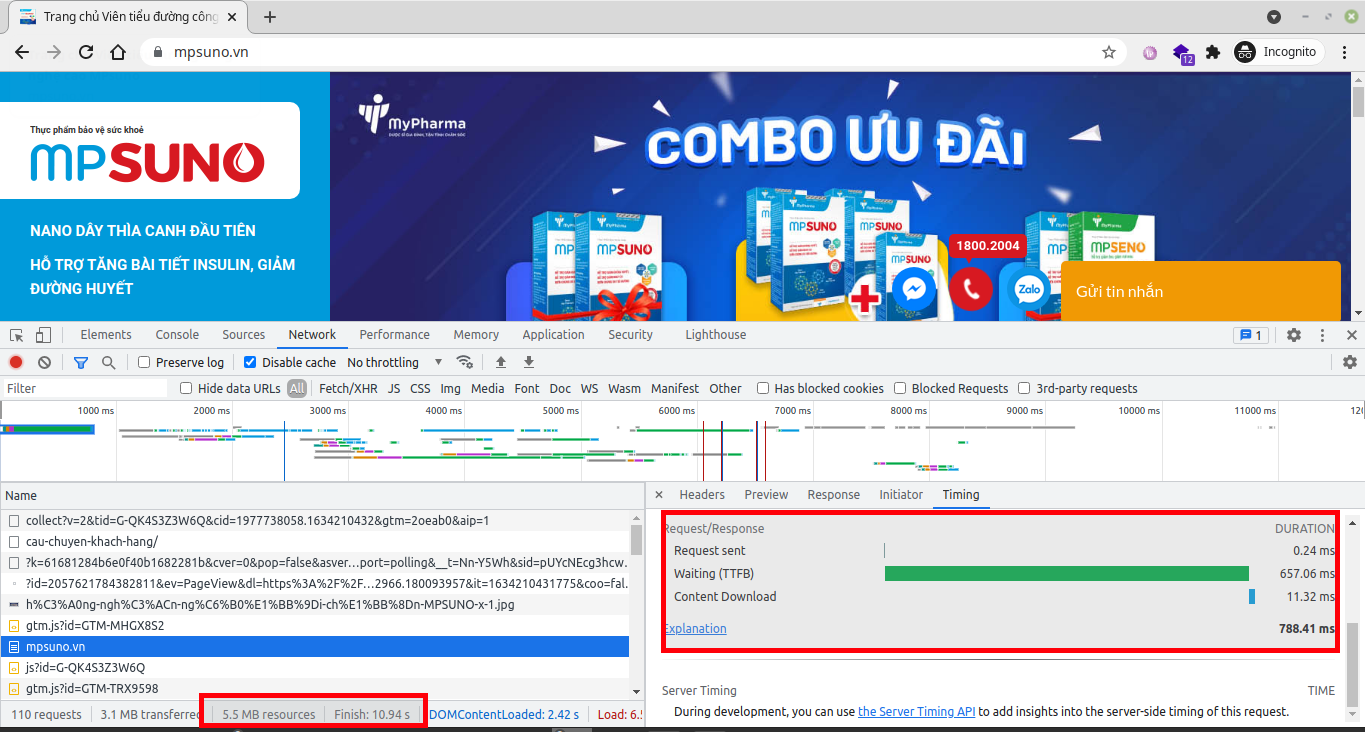Switch to the Console tab
This screenshot has height=732, width=1365.
[177, 335]
